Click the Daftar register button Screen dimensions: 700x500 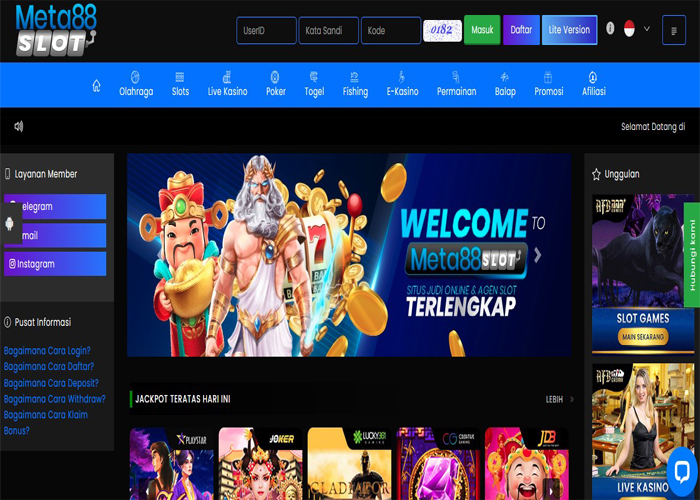(521, 30)
